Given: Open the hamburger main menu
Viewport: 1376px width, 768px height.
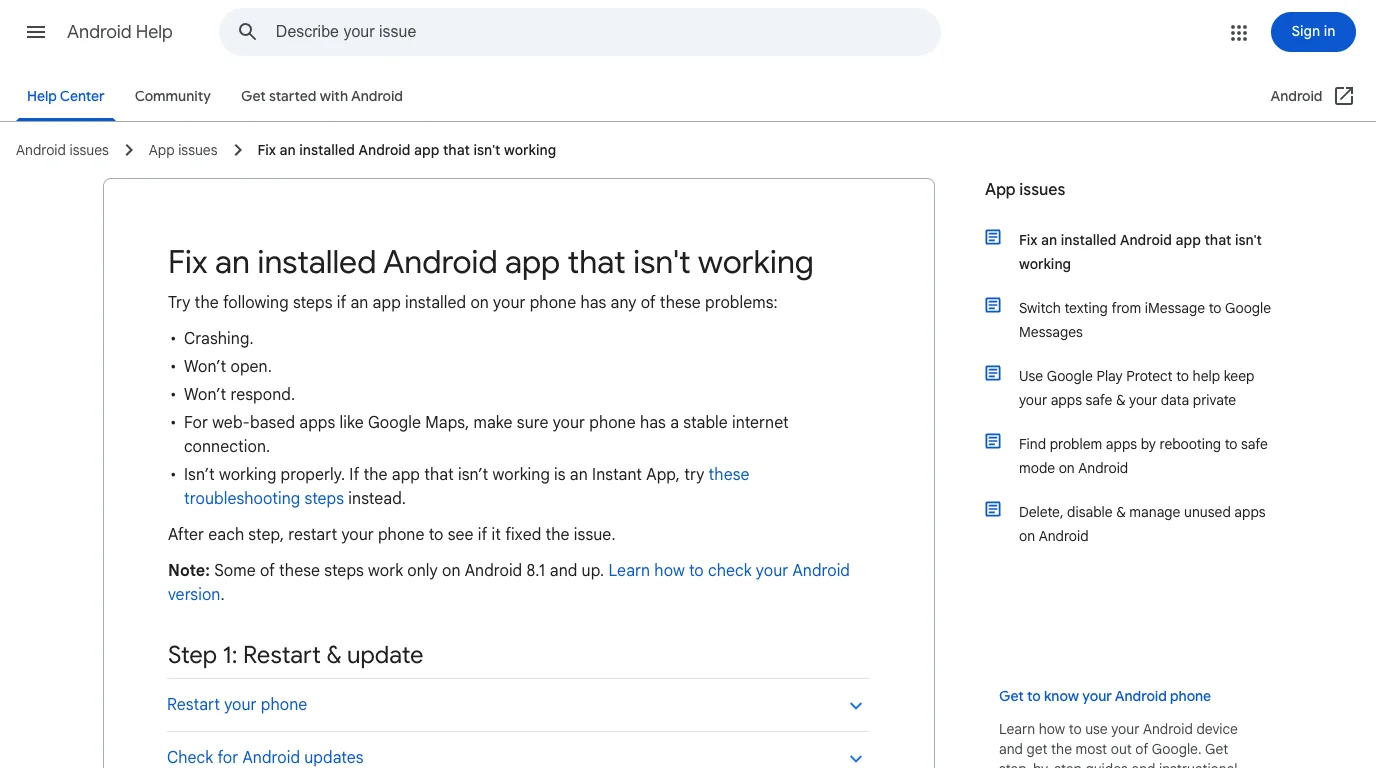Looking at the screenshot, I should [x=36, y=32].
